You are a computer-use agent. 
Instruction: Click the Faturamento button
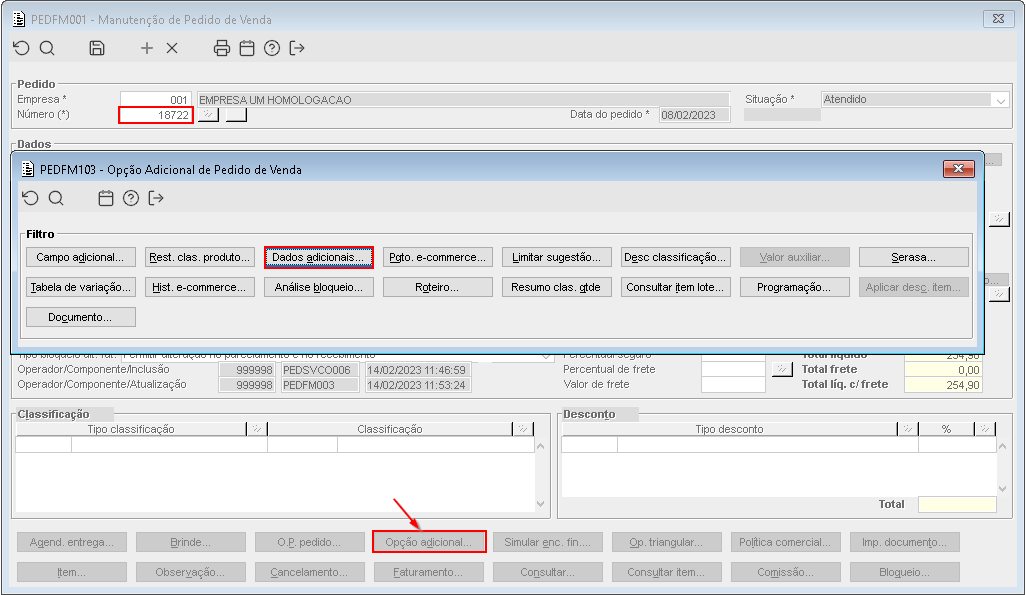[x=429, y=572]
